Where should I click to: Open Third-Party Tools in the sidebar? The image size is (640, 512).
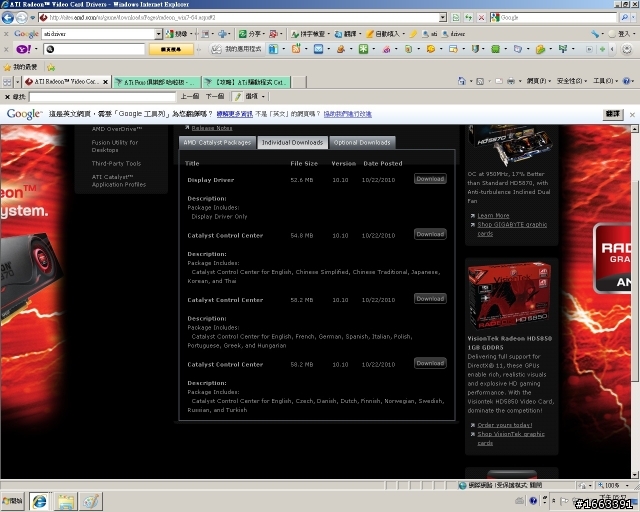point(116,163)
